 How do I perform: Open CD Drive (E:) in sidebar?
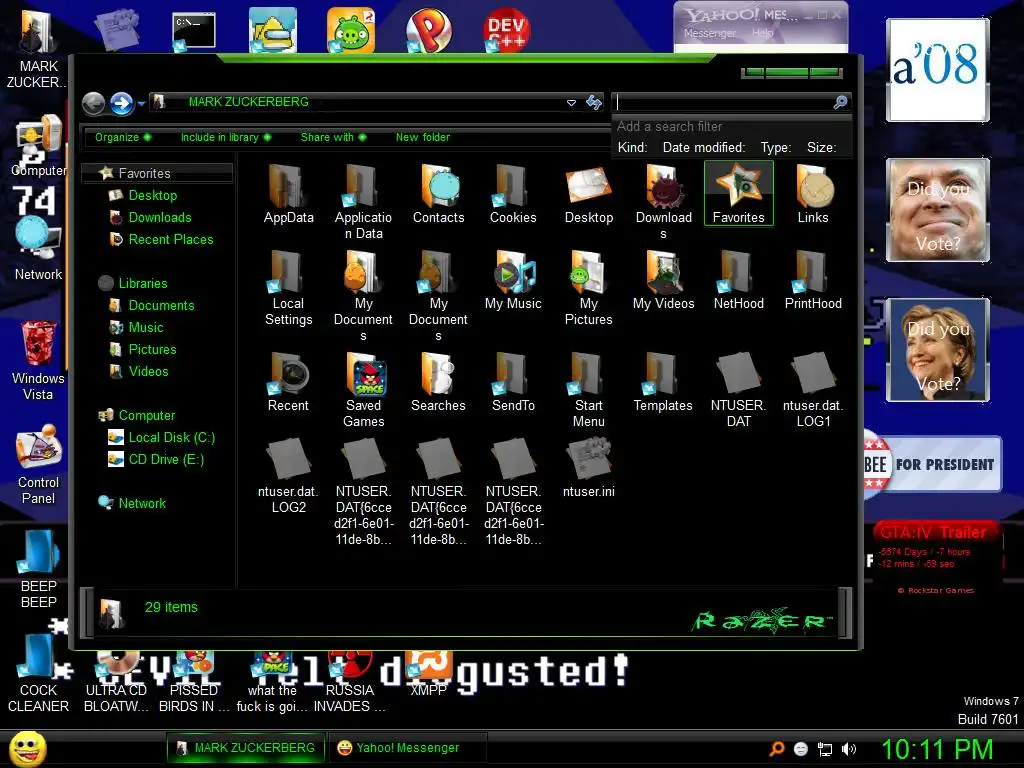click(166, 460)
